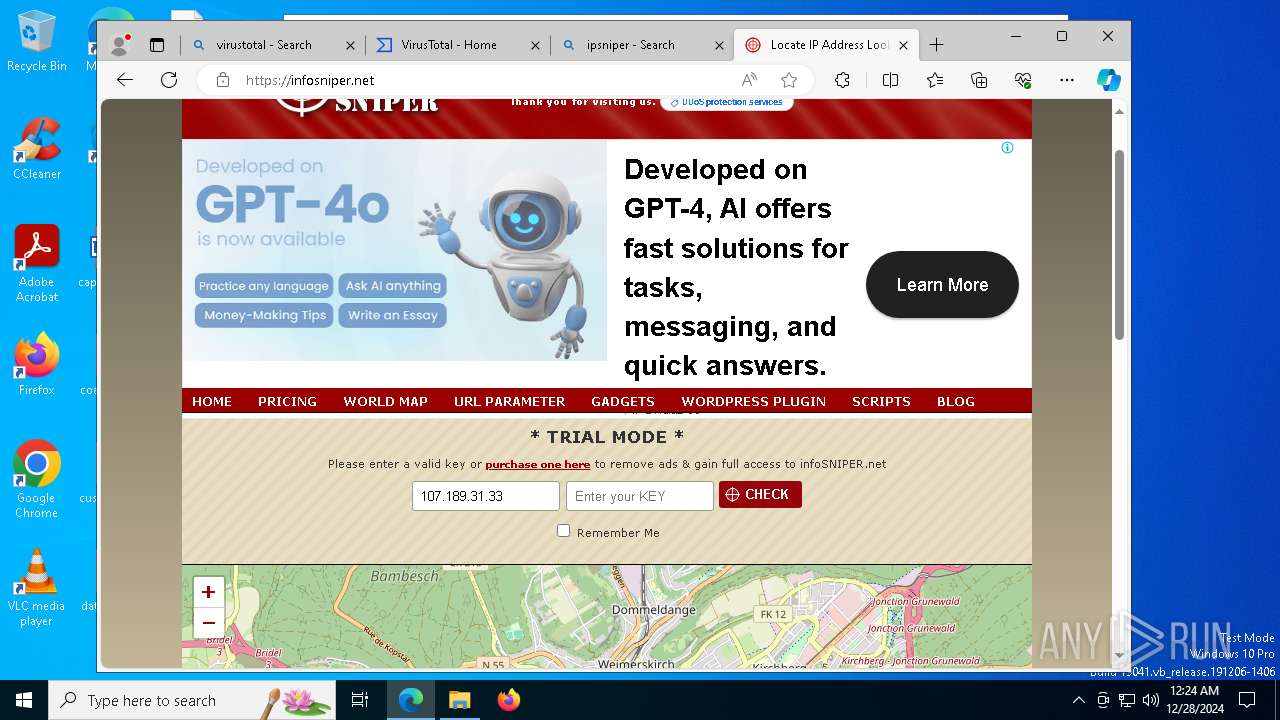1280x720 pixels.
Task: Reload the infosniper page
Action: 169,80
